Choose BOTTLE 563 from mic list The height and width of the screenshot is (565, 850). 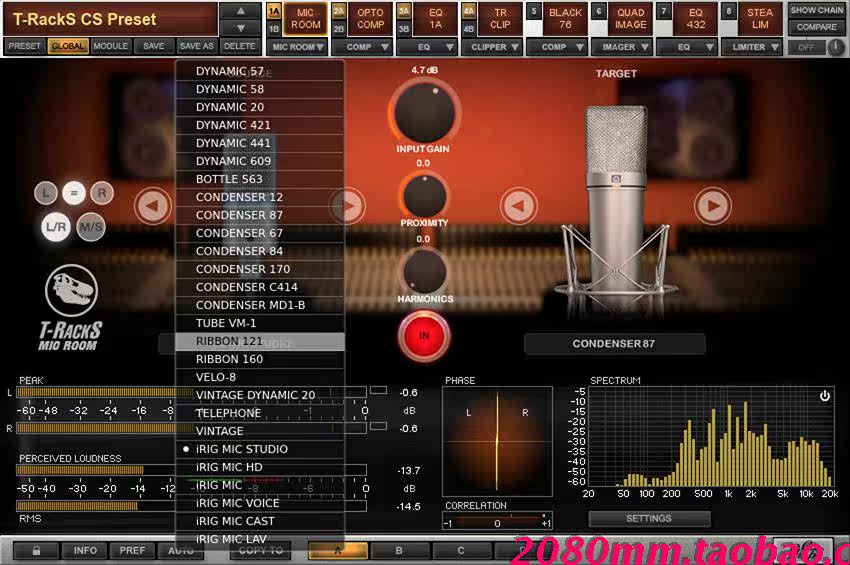coord(260,179)
